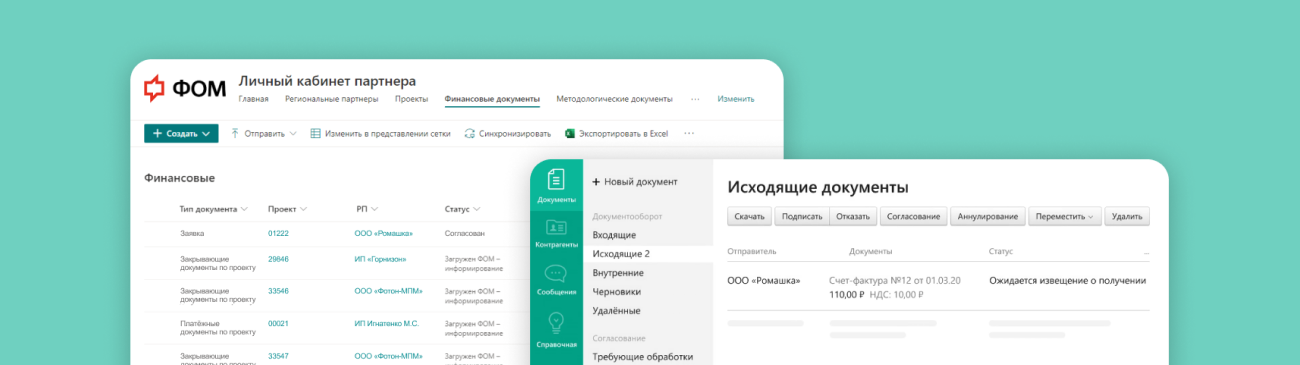Screen dimensions: 1300x365
Task: Select the Финансовые документы tab
Action: [x=492, y=99]
